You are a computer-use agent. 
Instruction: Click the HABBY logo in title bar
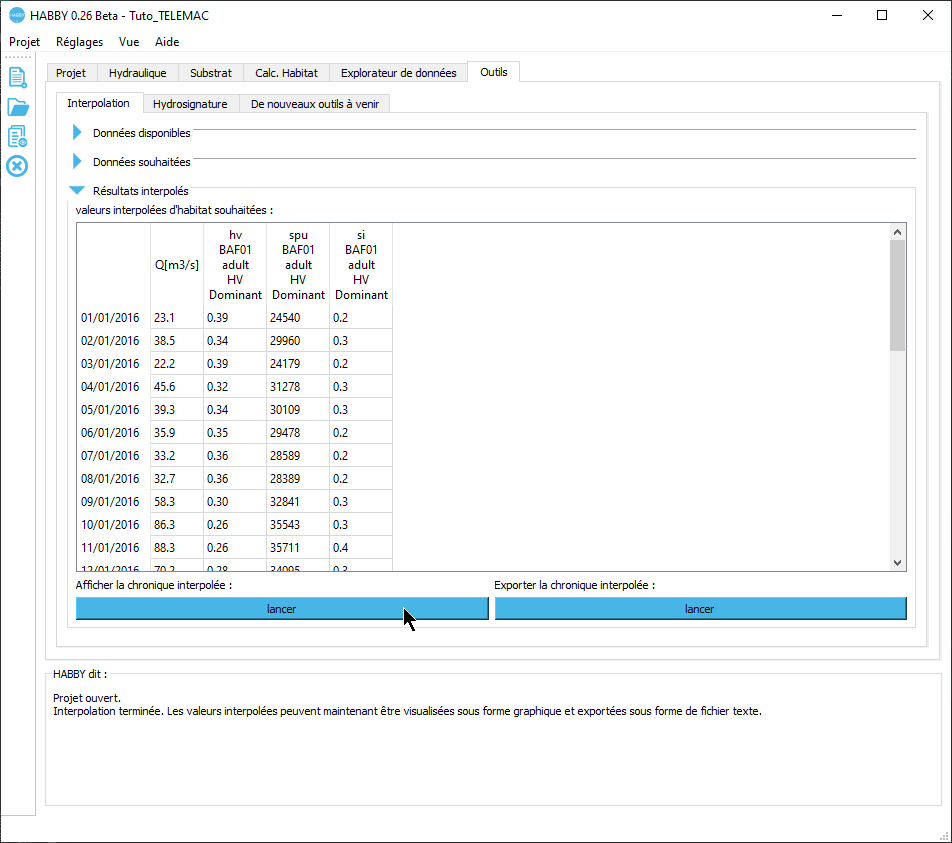click(x=16, y=16)
